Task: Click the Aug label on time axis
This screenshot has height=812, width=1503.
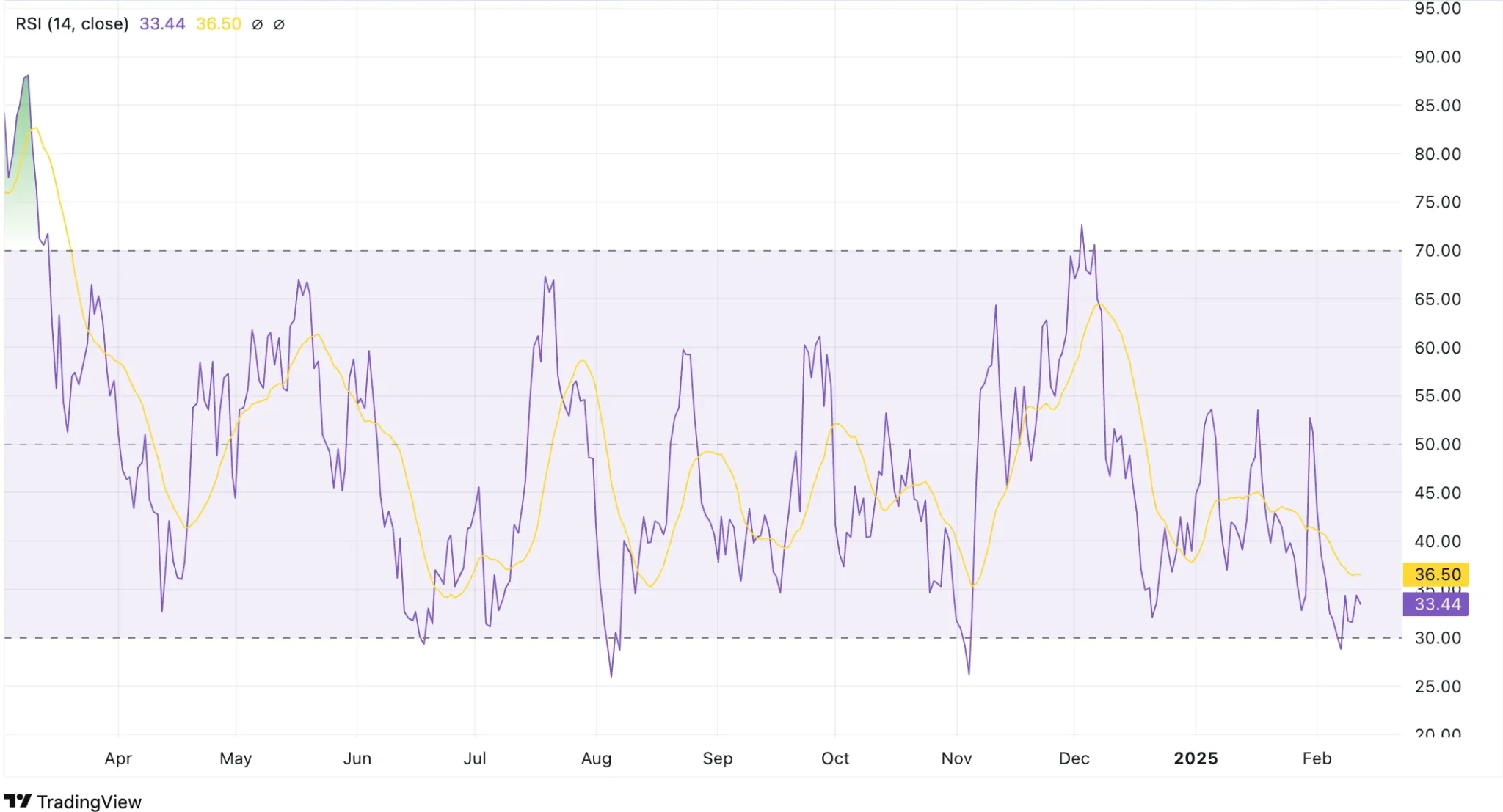Action: tap(596, 758)
